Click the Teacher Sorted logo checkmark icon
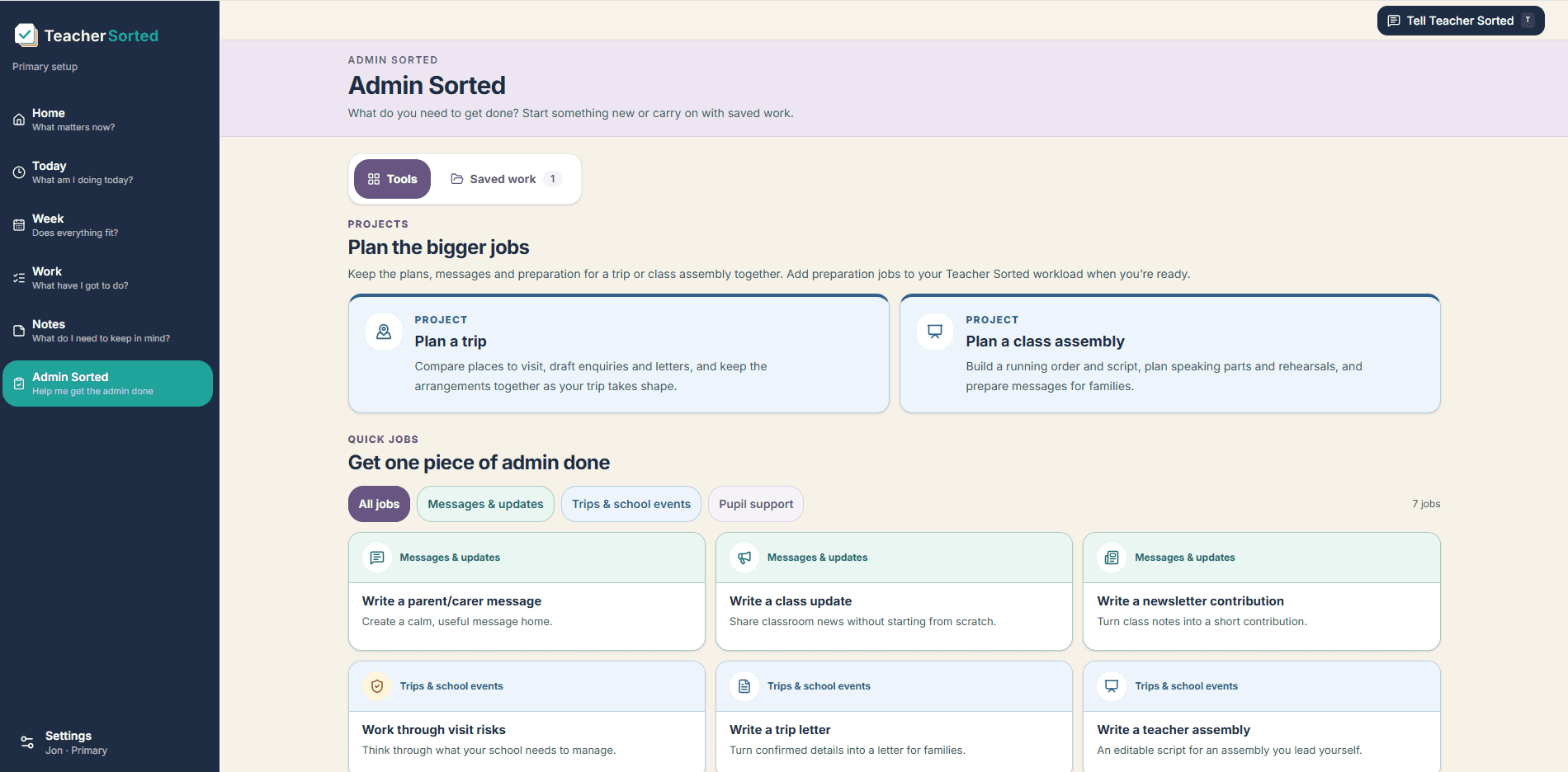 pyautogui.click(x=26, y=35)
